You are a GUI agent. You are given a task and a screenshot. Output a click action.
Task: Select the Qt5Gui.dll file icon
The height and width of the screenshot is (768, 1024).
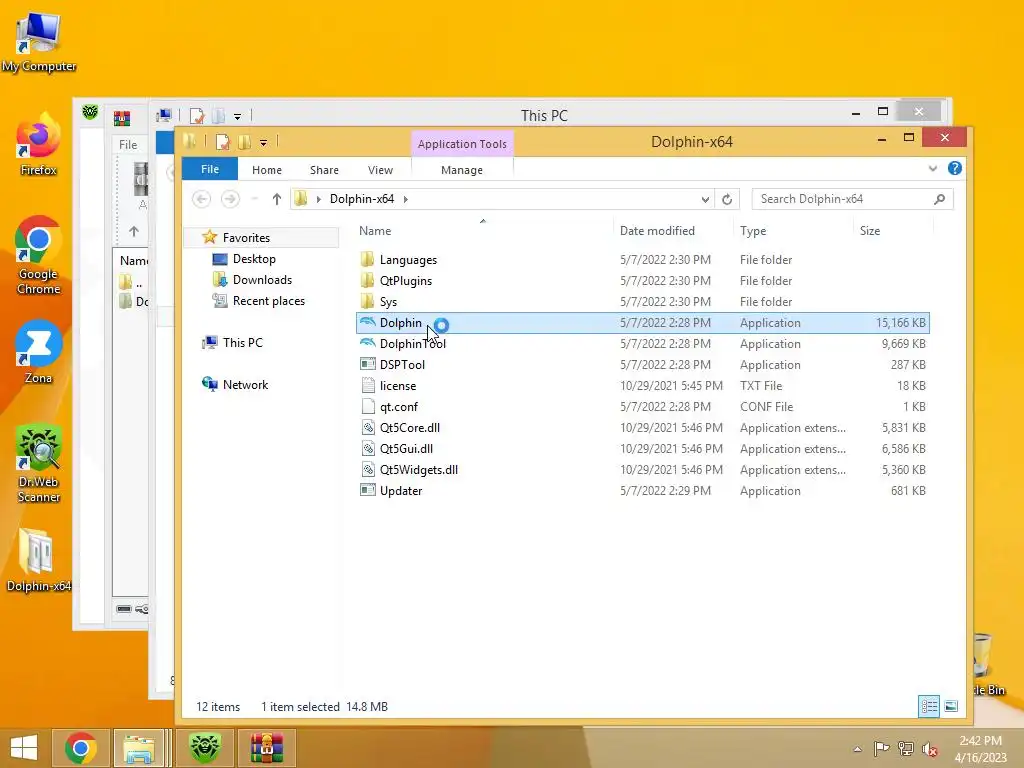coord(368,449)
